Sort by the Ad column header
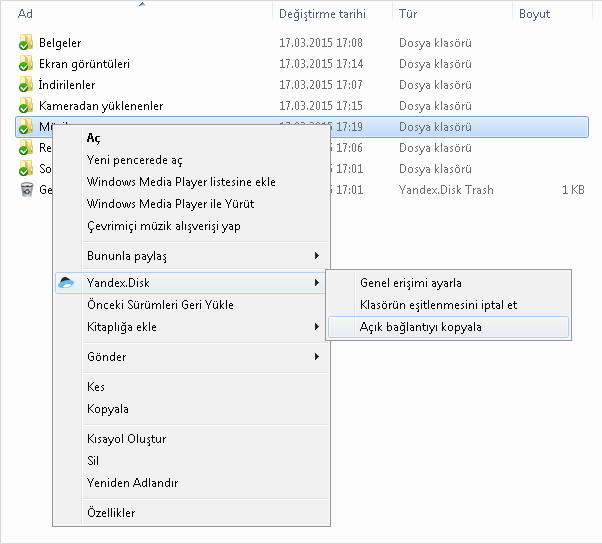 click(25, 14)
